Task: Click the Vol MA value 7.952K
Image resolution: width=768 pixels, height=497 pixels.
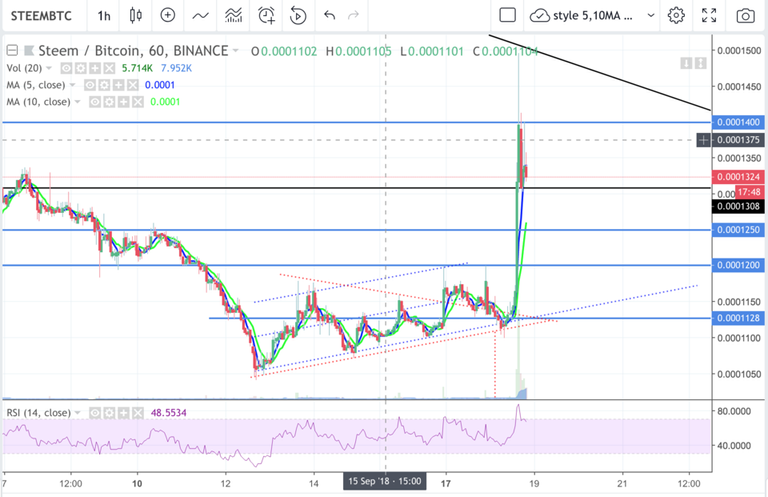Action: [x=176, y=68]
